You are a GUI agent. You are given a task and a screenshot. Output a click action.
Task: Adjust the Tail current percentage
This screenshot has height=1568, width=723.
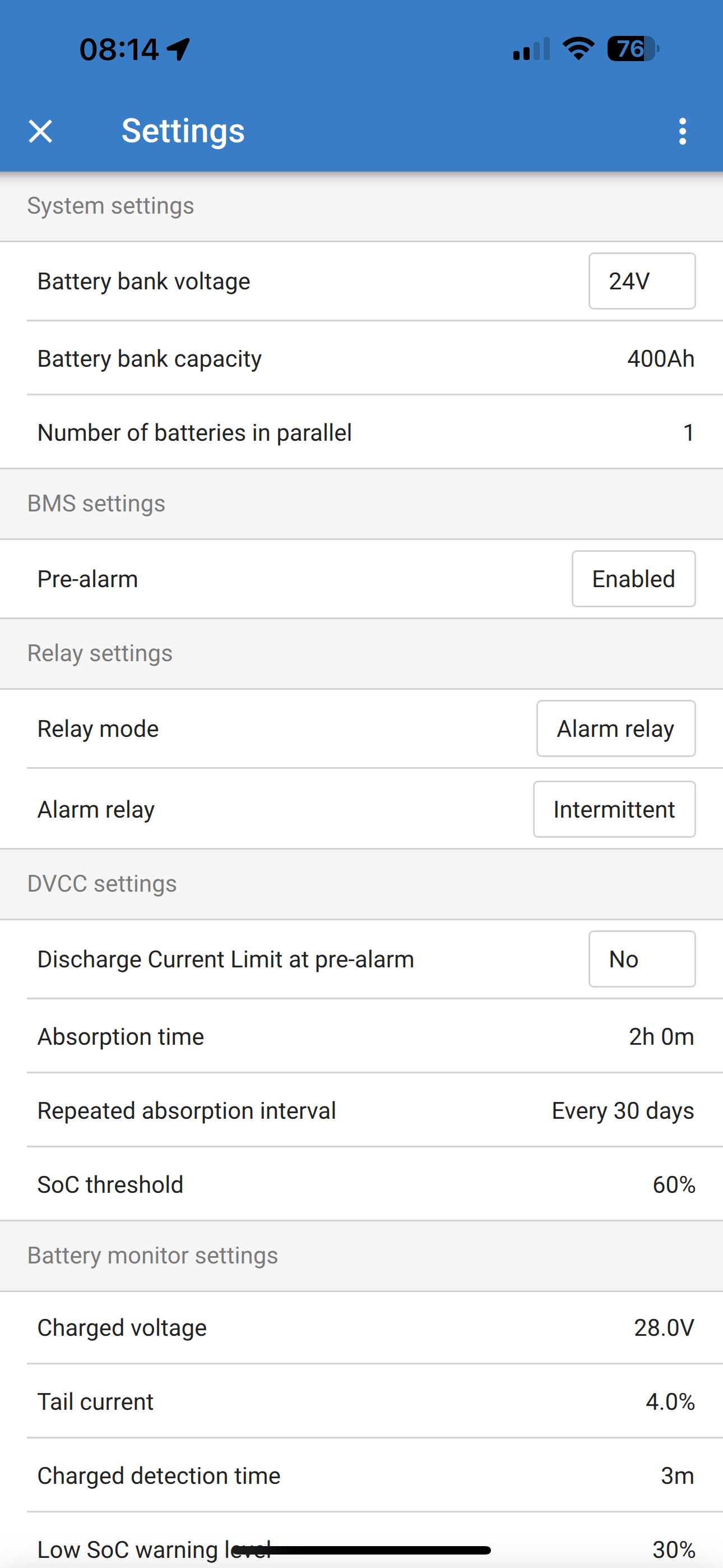tap(669, 1402)
